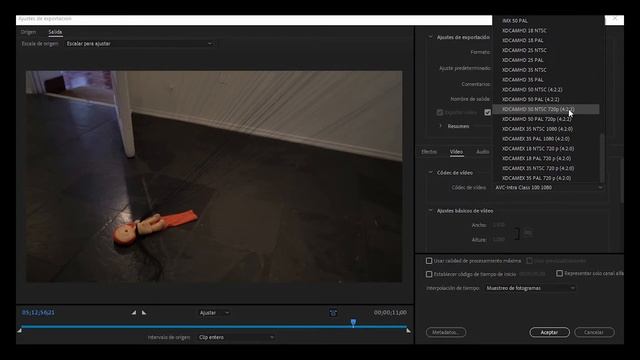Click the Altura height value field

(498, 240)
